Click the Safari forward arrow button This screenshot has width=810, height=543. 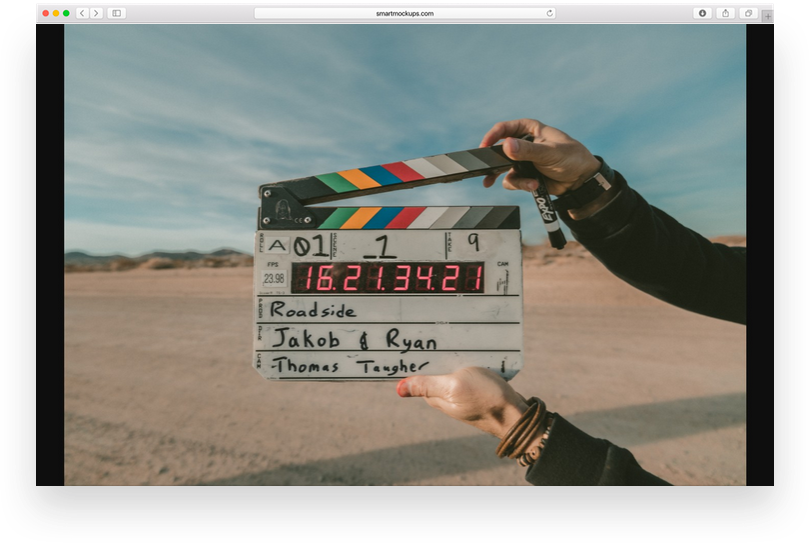click(x=96, y=13)
